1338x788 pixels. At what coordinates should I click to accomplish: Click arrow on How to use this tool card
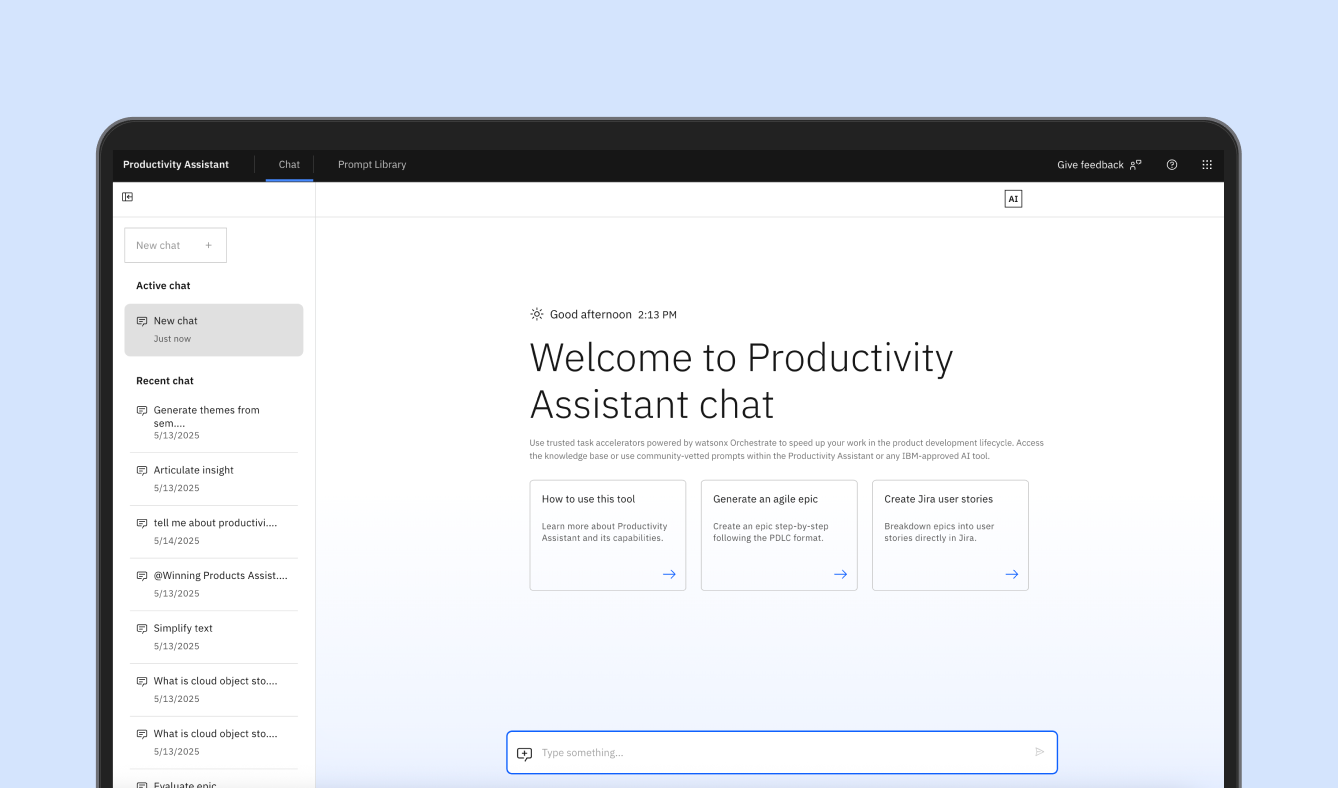(x=669, y=574)
